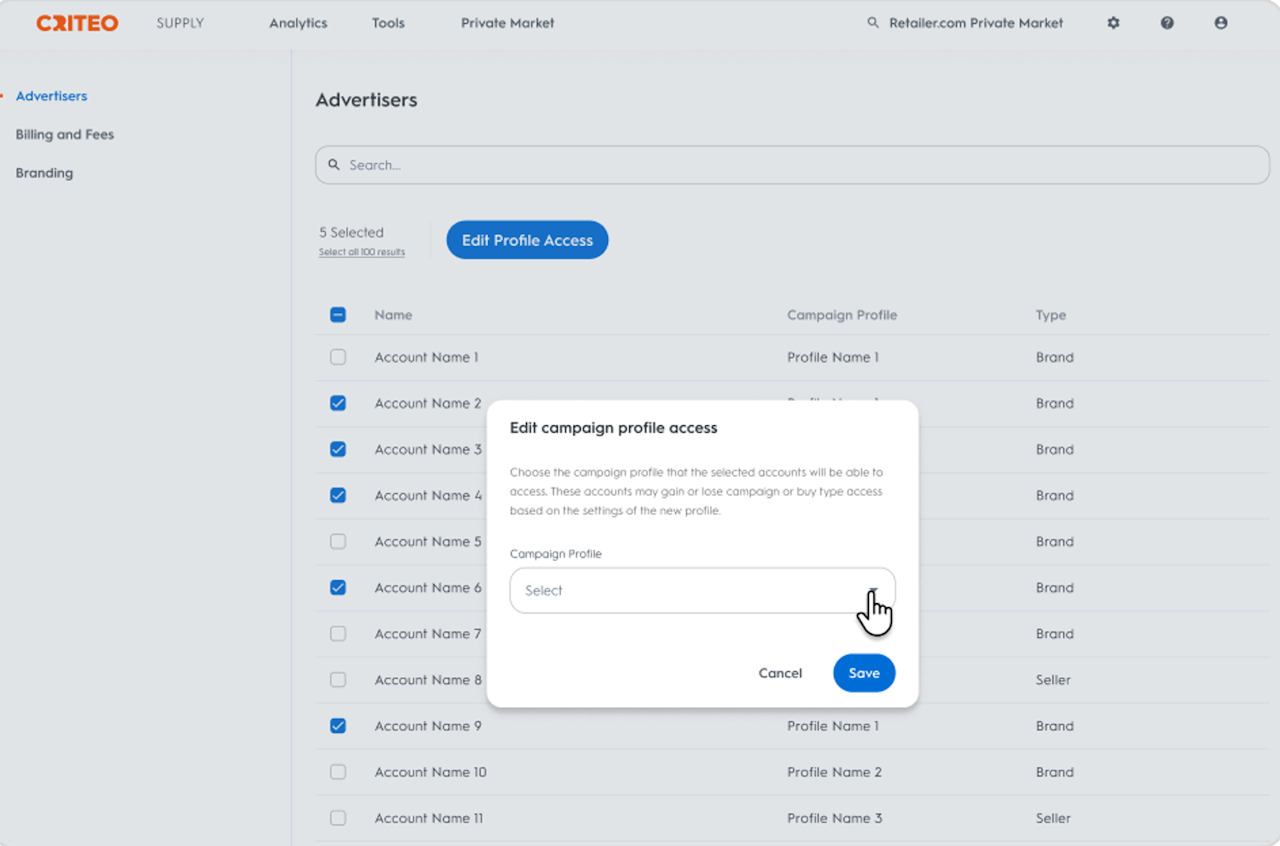This screenshot has width=1280, height=846.
Task: Uncheck the Account Name 6 checkbox
Action: [x=338, y=587]
